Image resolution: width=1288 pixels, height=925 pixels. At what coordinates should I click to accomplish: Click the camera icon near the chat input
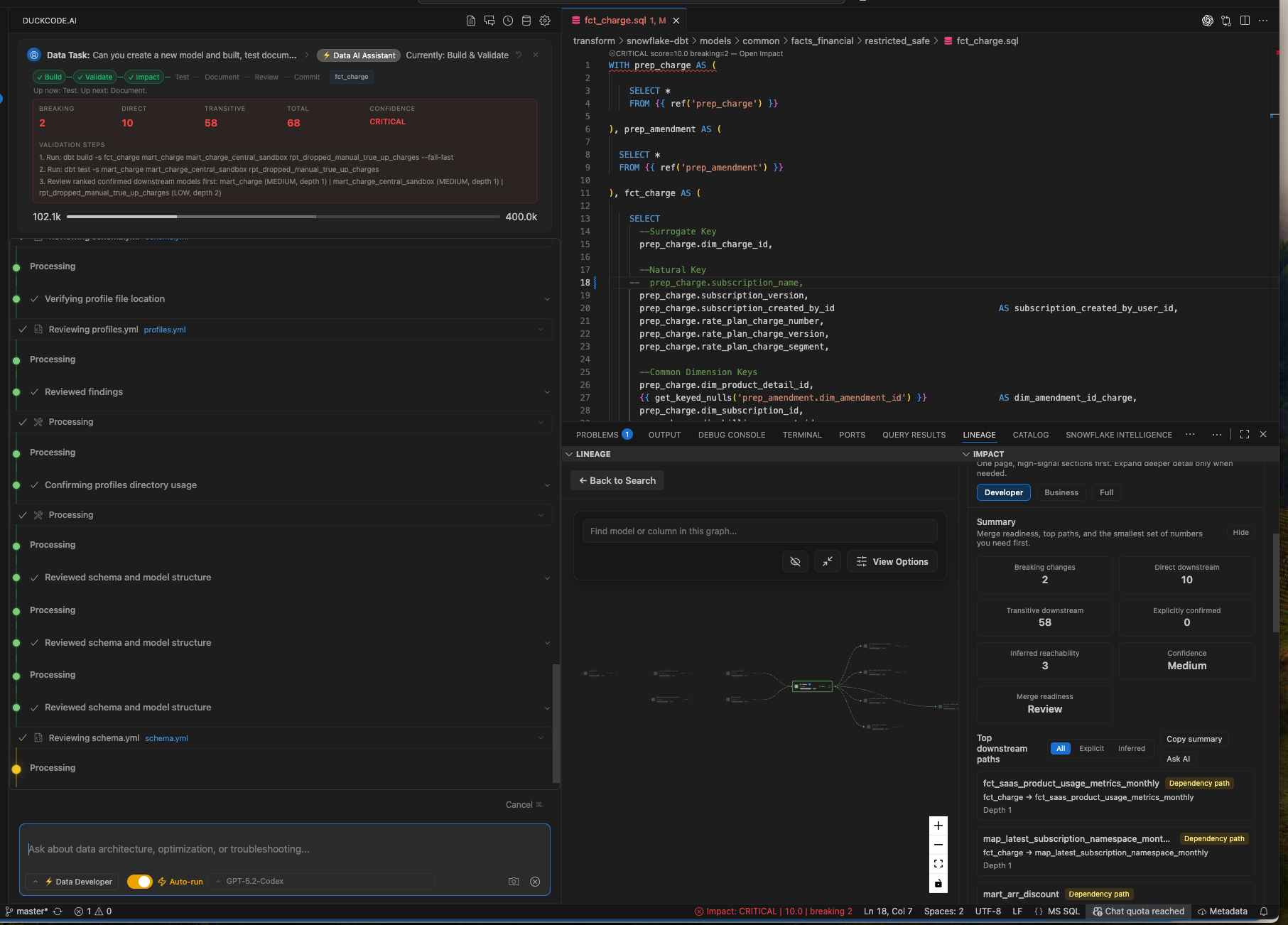[x=514, y=881]
